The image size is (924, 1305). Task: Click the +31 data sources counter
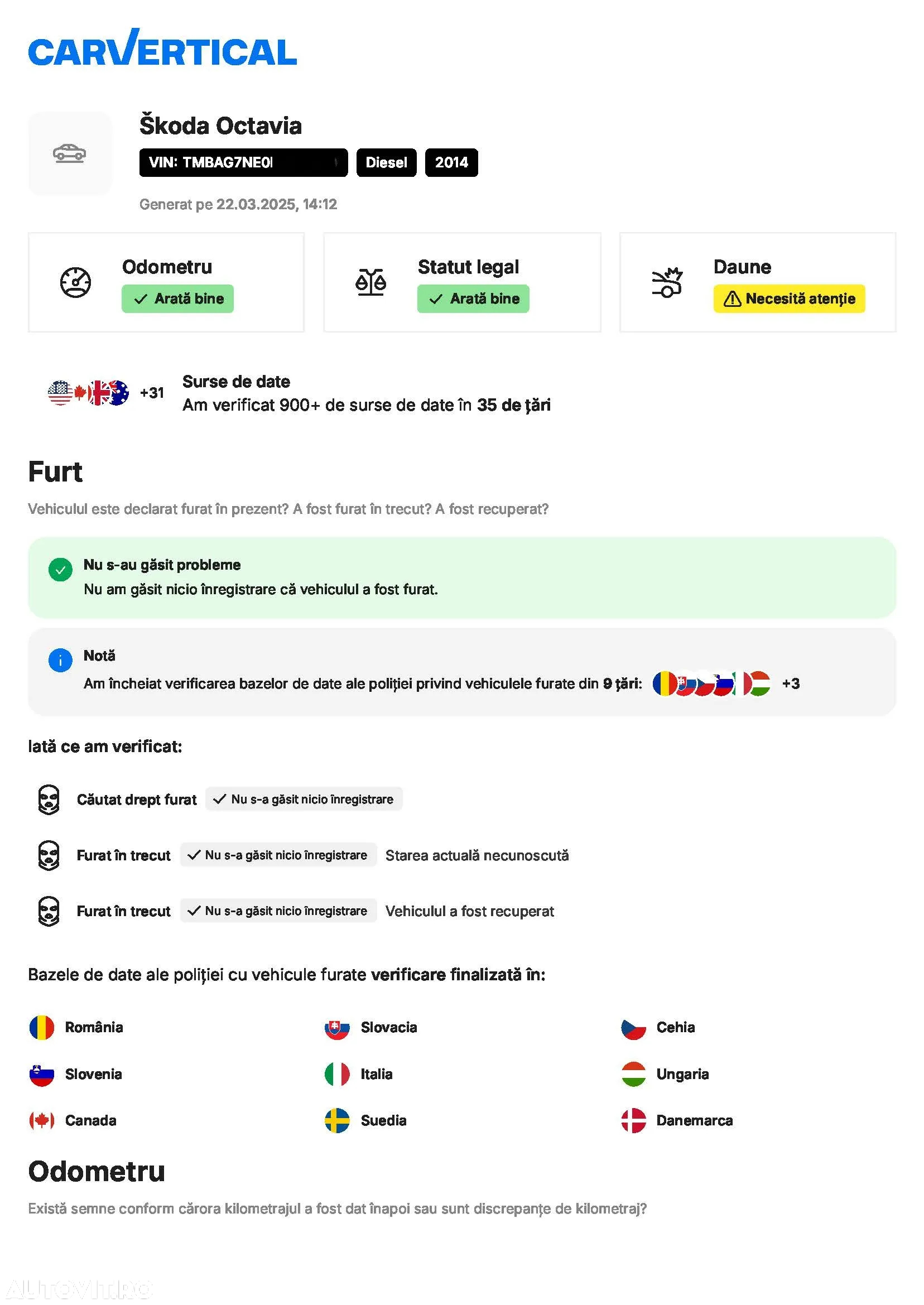coord(152,393)
